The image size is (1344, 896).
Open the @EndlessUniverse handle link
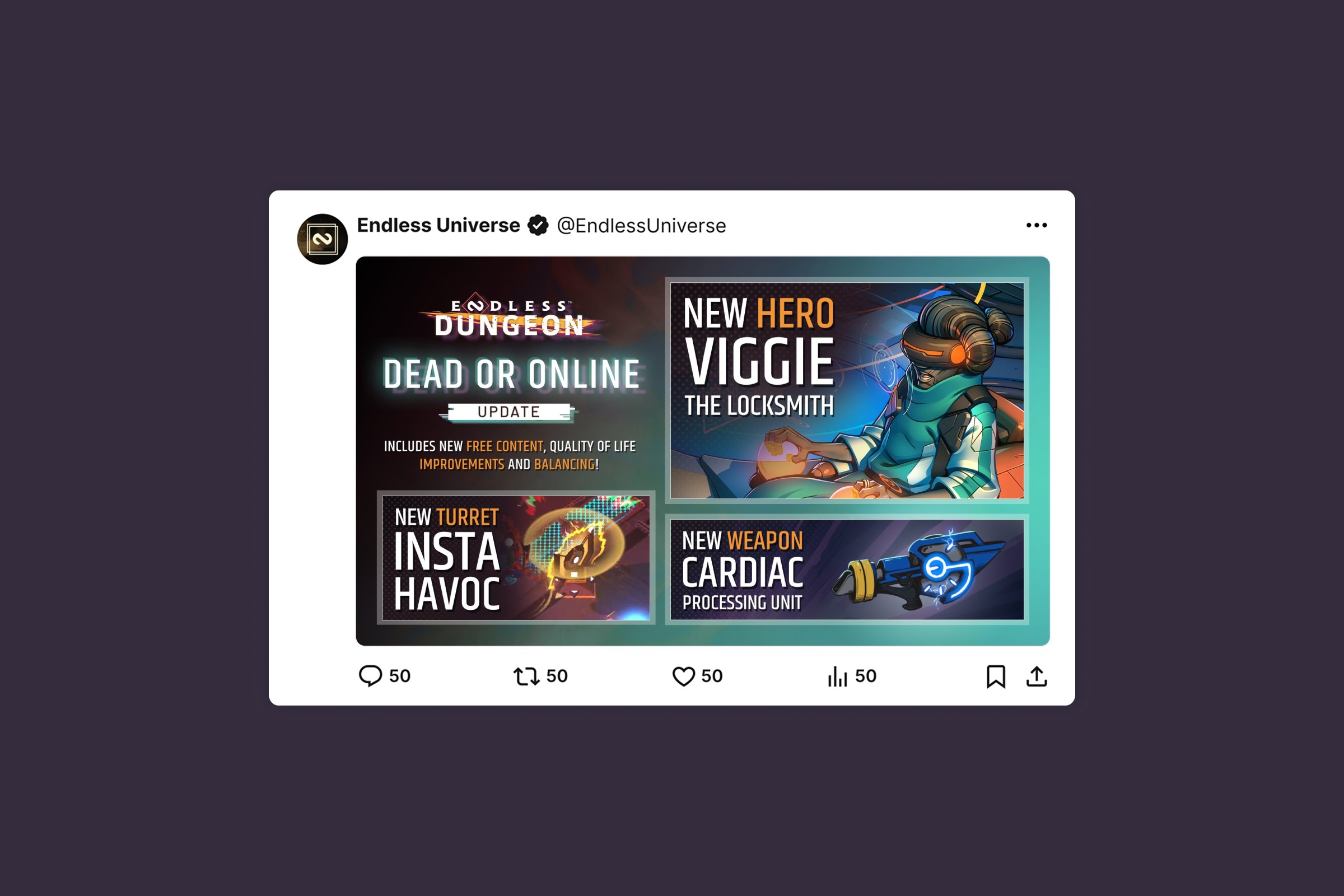coord(641,226)
